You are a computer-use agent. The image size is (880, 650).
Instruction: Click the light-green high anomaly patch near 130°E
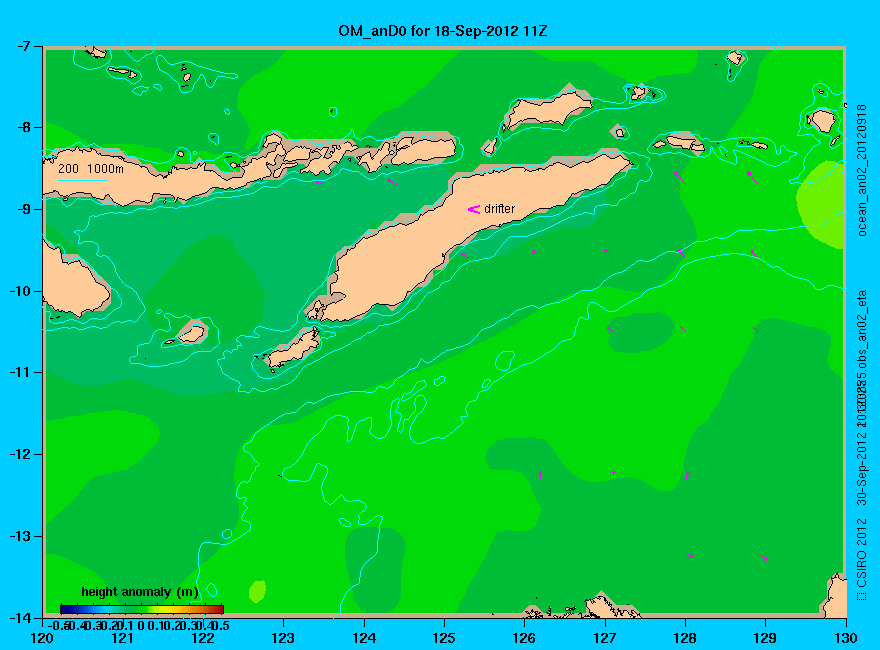pos(822,204)
